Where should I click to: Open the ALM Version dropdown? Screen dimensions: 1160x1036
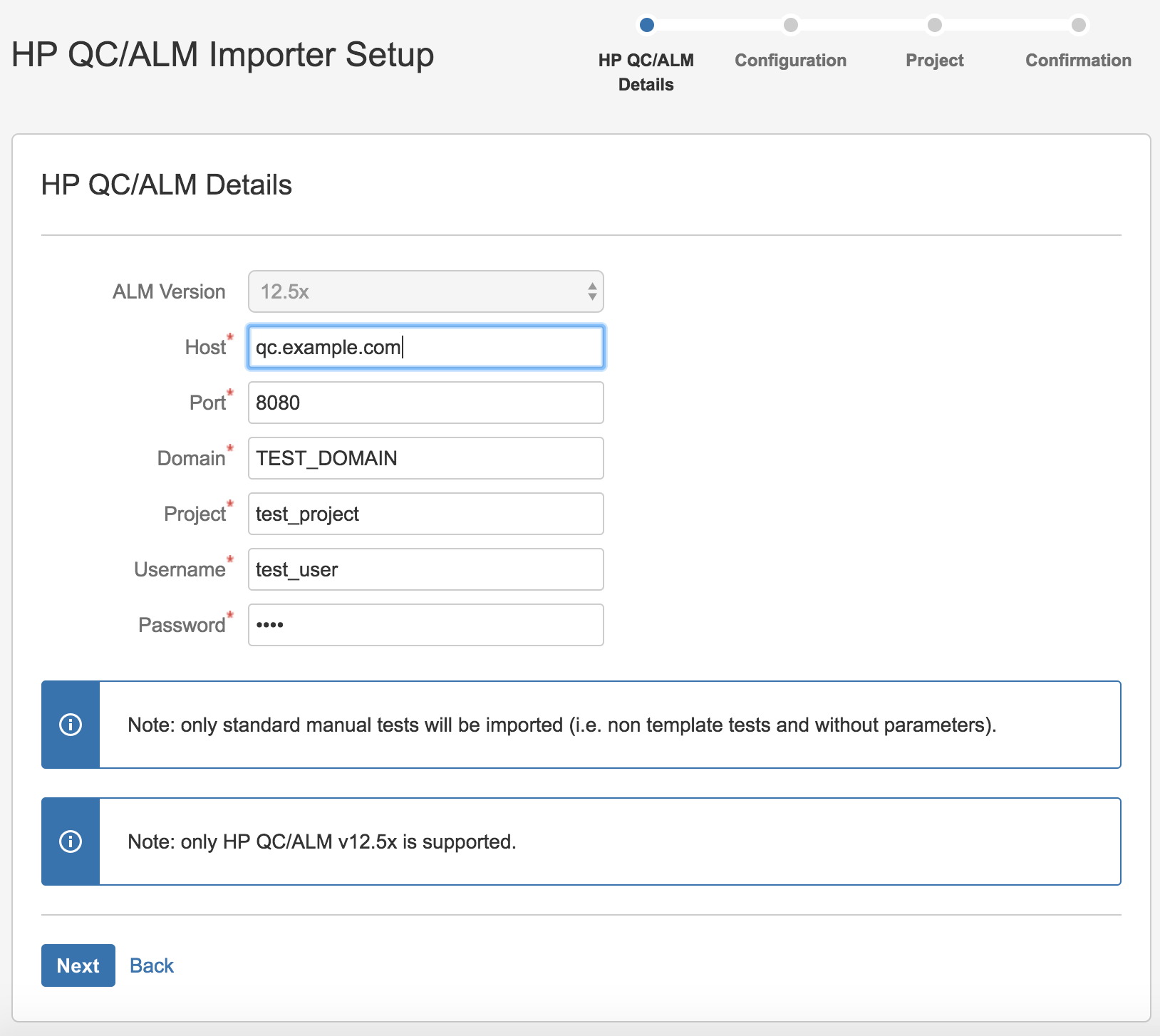pos(425,291)
